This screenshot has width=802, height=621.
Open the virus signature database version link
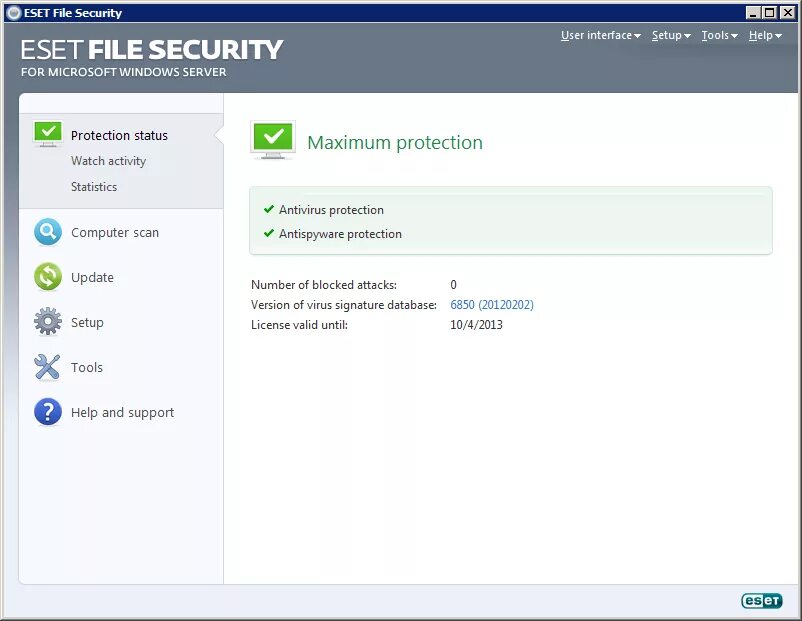(x=490, y=304)
